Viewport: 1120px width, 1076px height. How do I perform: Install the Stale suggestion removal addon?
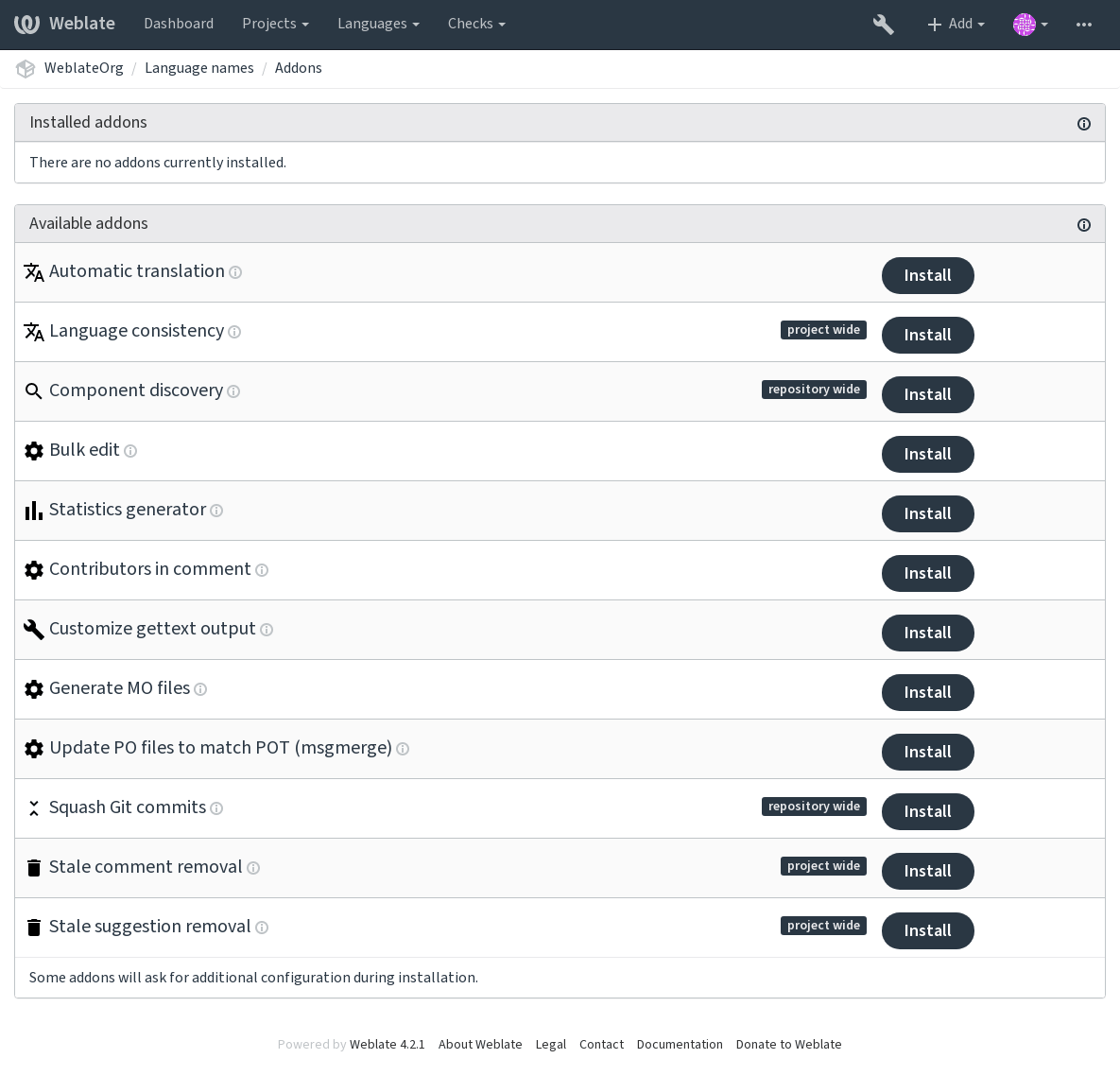927,931
